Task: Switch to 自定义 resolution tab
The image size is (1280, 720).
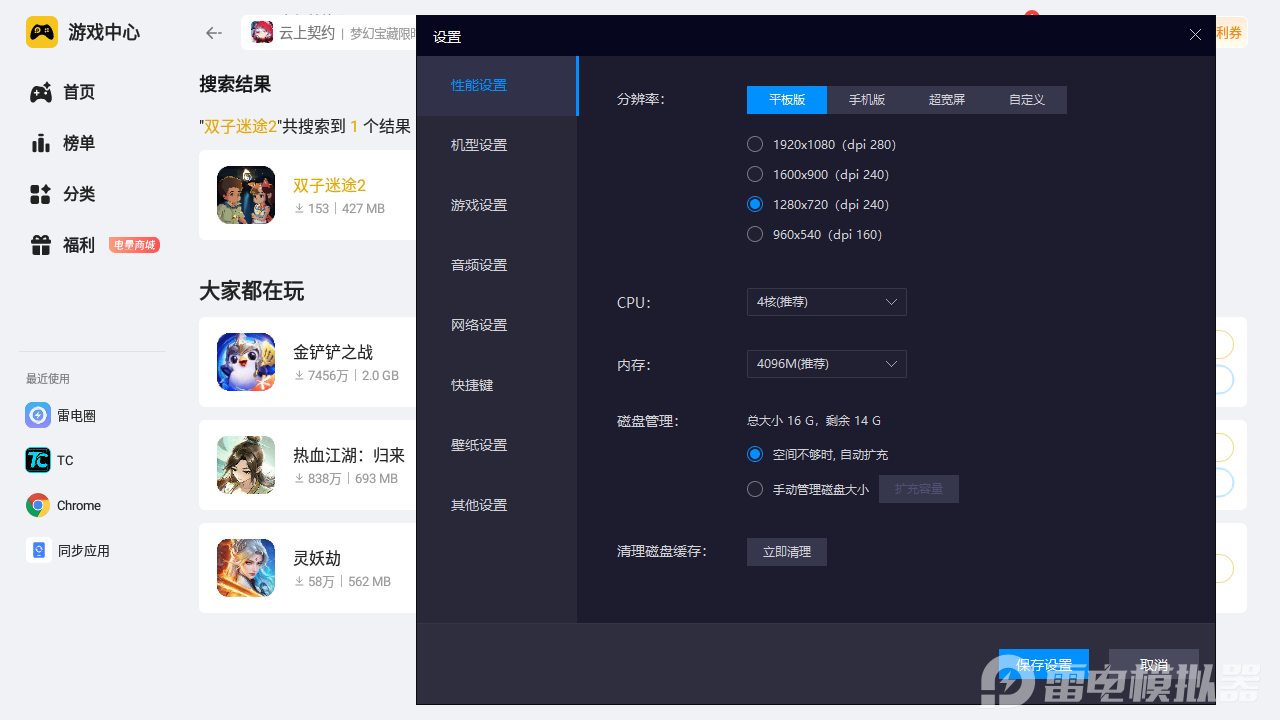Action: tap(1027, 100)
